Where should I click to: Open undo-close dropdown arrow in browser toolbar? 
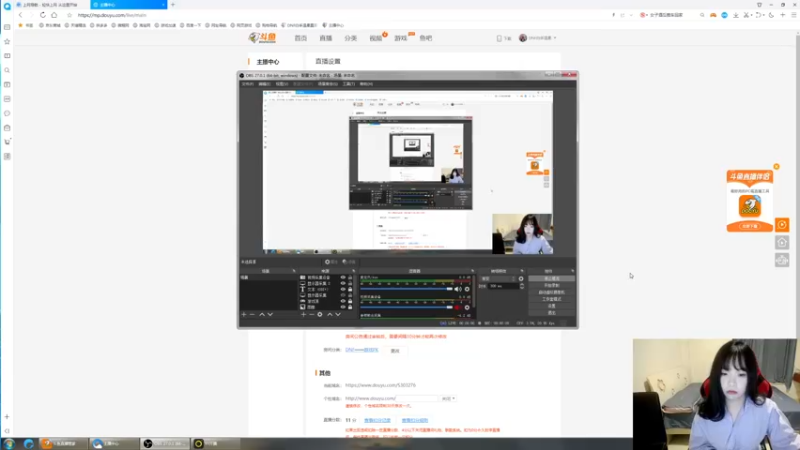[764, 15]
